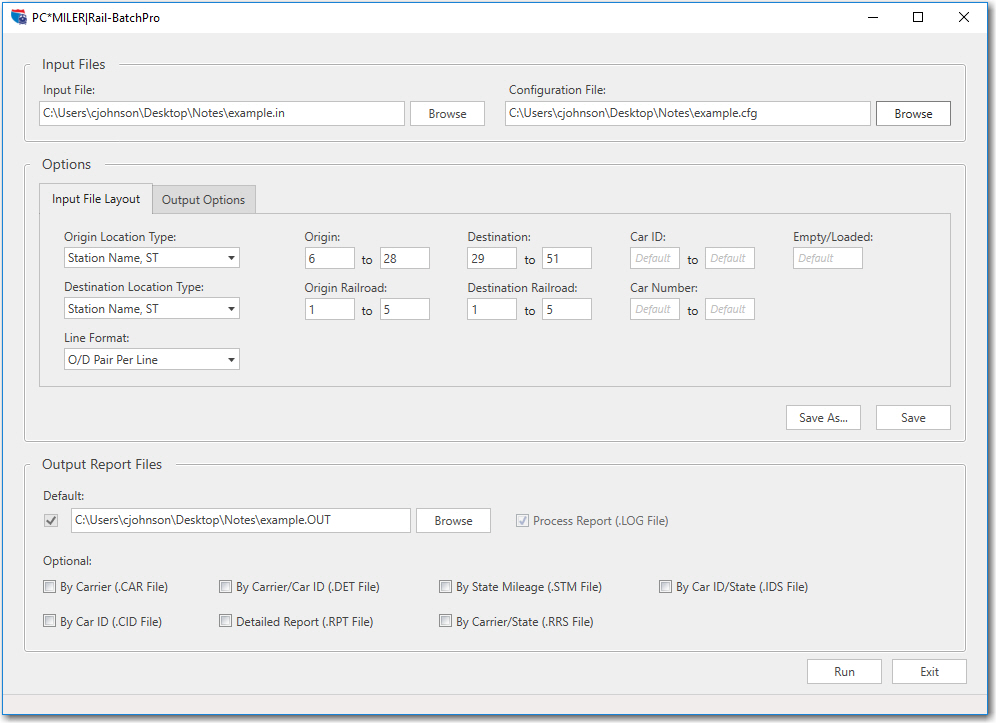Click the Configuration File path field

pyautogui.click(x=687, y=114)
